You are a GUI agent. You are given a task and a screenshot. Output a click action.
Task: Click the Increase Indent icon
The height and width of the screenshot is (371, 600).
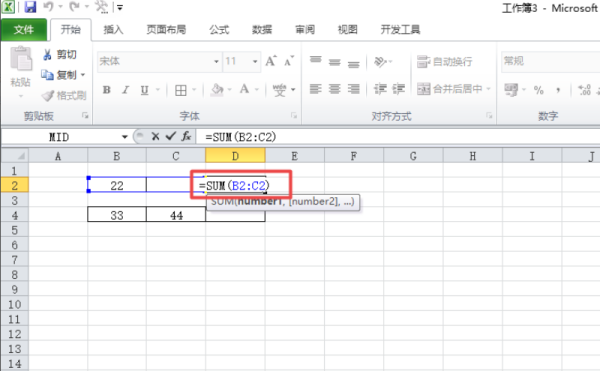(398, 89)
